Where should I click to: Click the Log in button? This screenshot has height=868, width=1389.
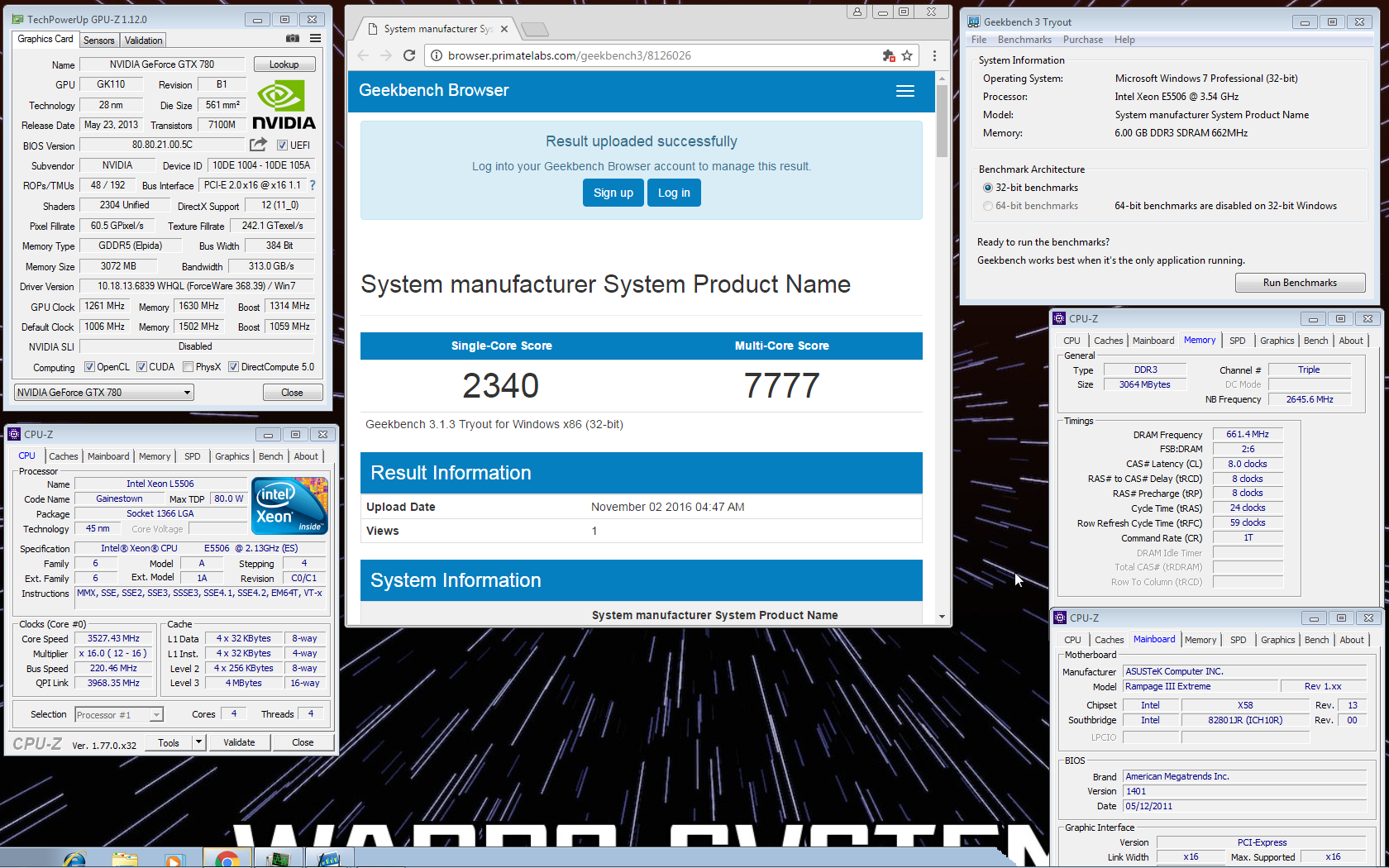[674, 193]
